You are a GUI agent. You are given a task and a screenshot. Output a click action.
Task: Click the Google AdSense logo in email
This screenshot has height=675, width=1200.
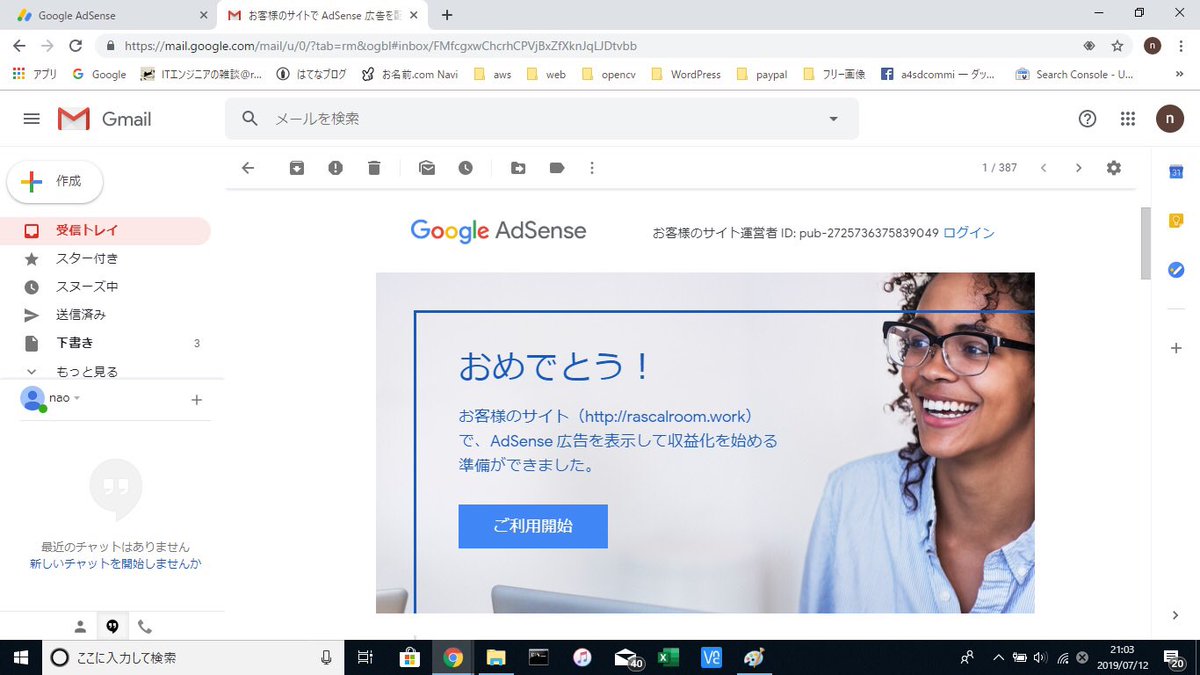(498, 231)
